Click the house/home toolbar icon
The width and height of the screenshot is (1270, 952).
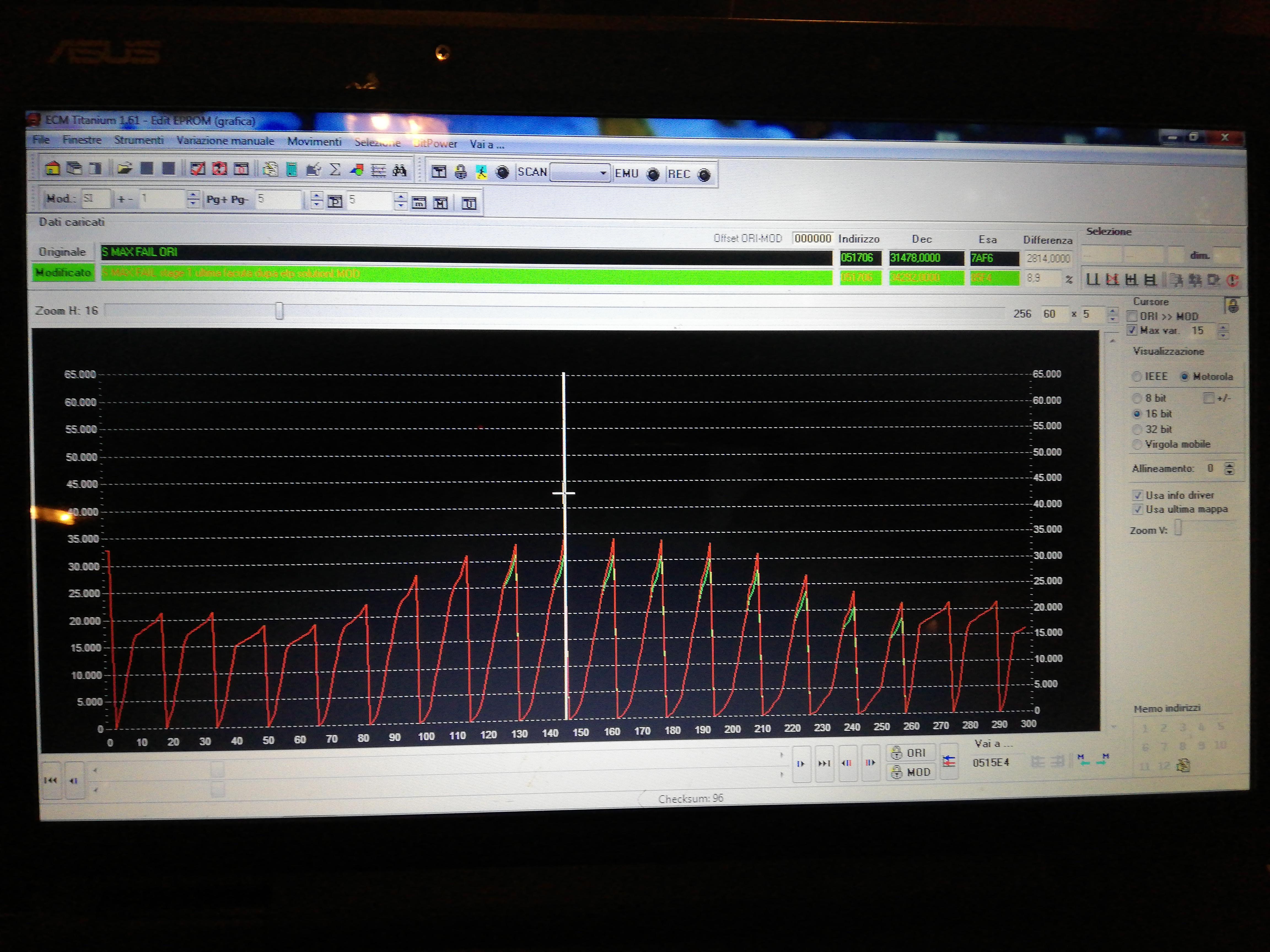point(52,168)
